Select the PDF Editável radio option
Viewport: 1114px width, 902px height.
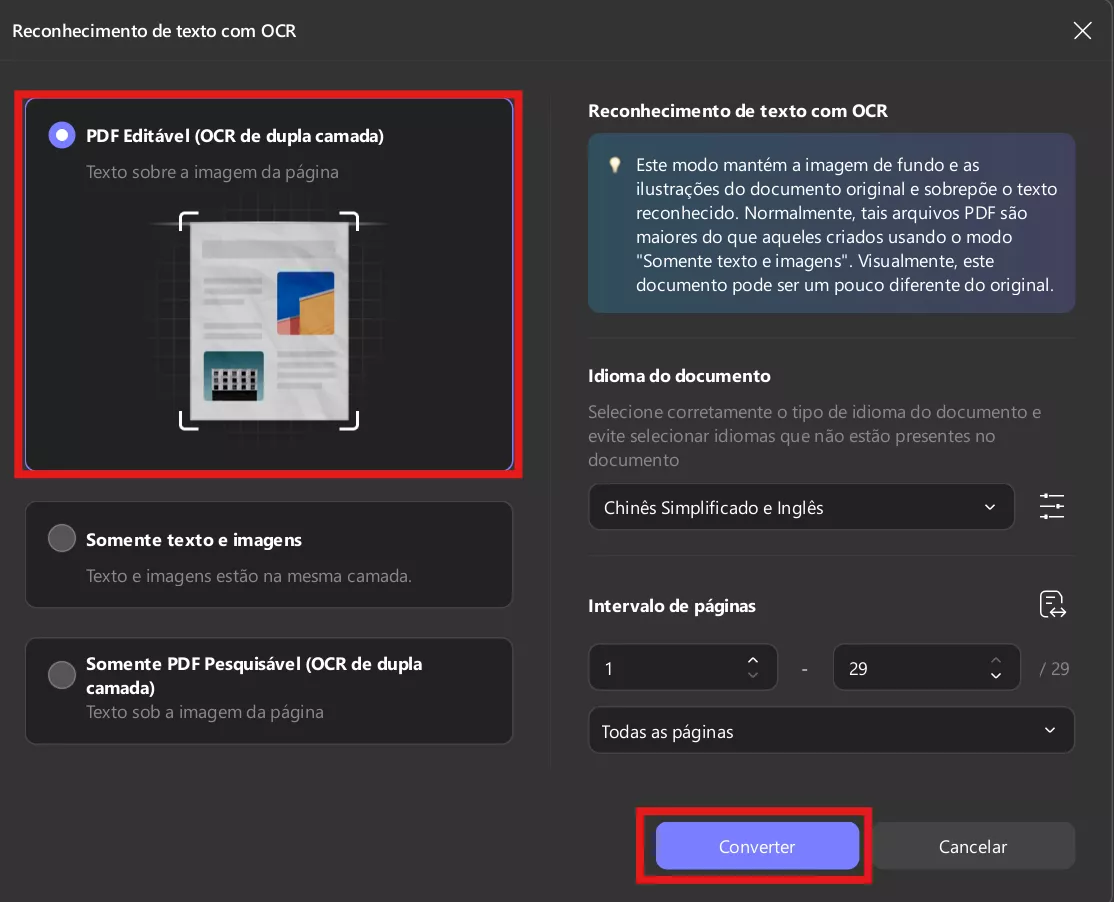(x=61, y=134)
